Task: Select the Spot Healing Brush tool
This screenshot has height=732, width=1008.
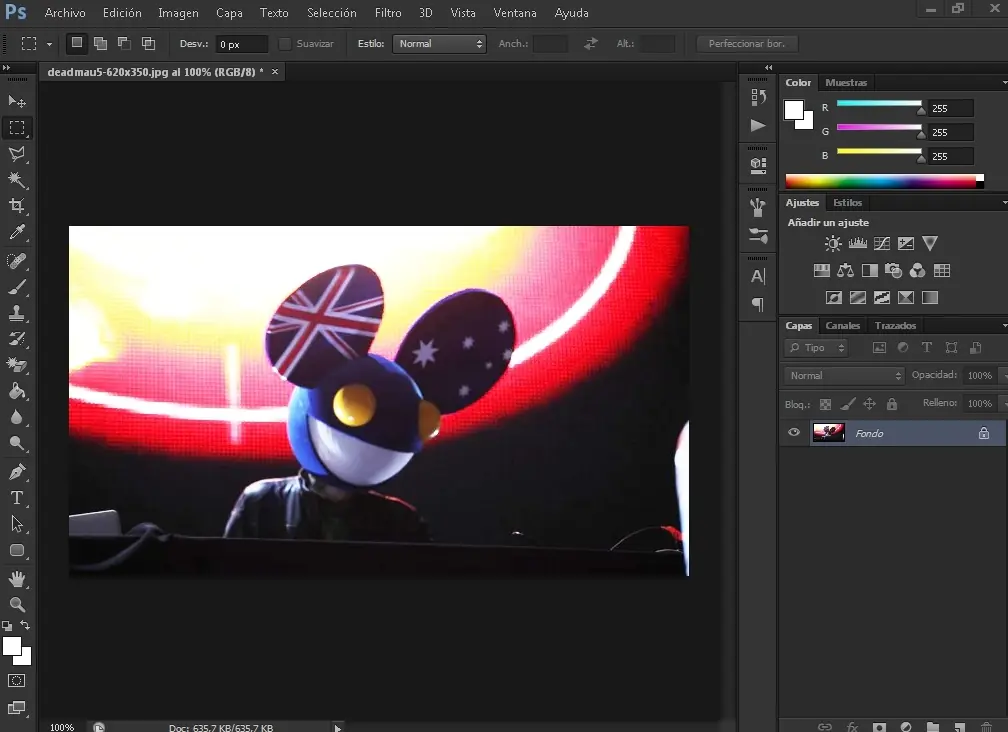Action: (x=17, y=261)
